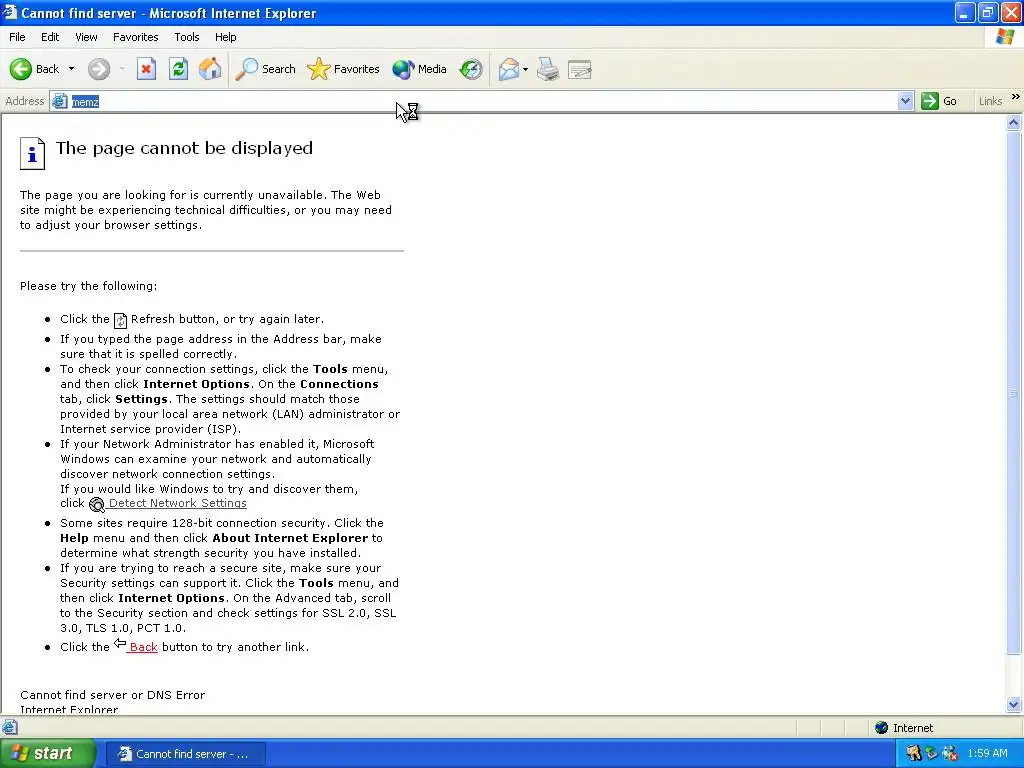The image size is (1024, 768).
Task: Click the vertical scrollbar down arrow
Action: (x=1014, y=704)
